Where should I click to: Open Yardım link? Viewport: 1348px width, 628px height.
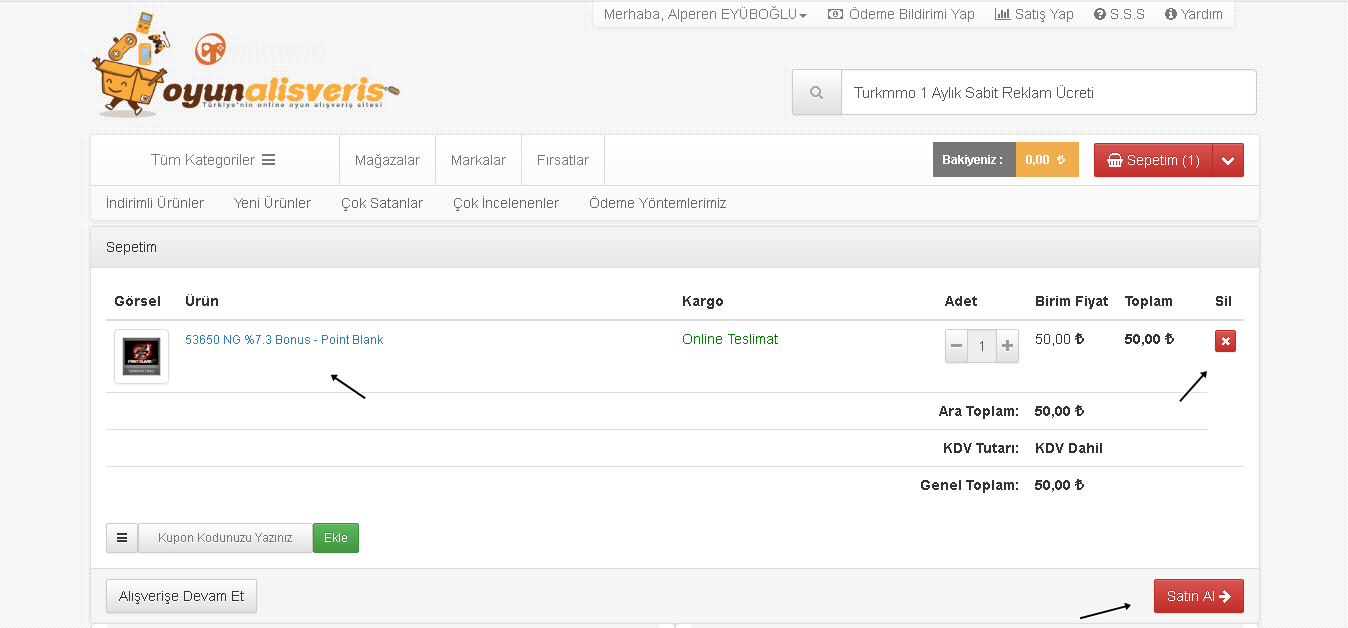(1194, 14)
